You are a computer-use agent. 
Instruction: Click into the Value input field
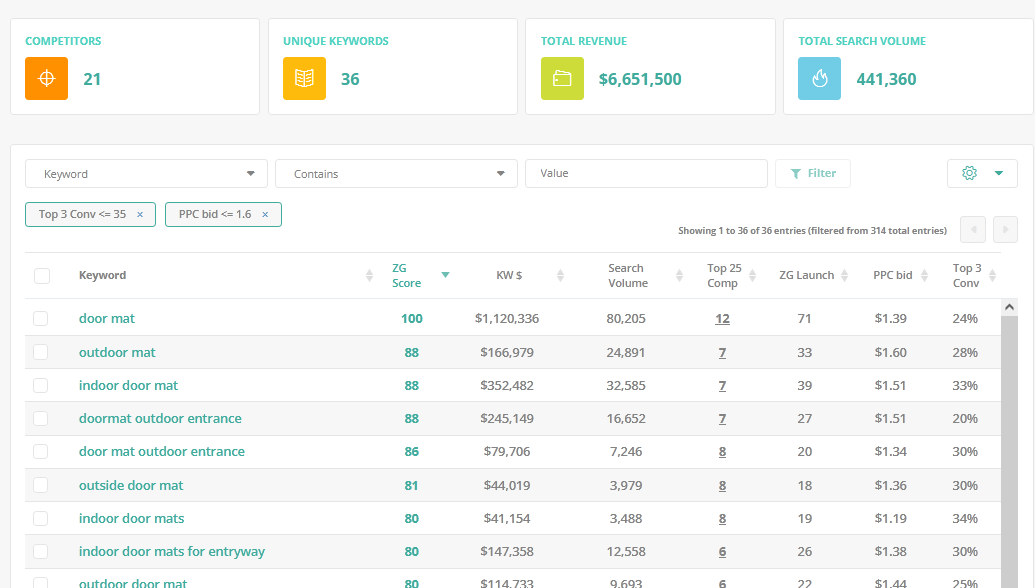click(646, 174)
